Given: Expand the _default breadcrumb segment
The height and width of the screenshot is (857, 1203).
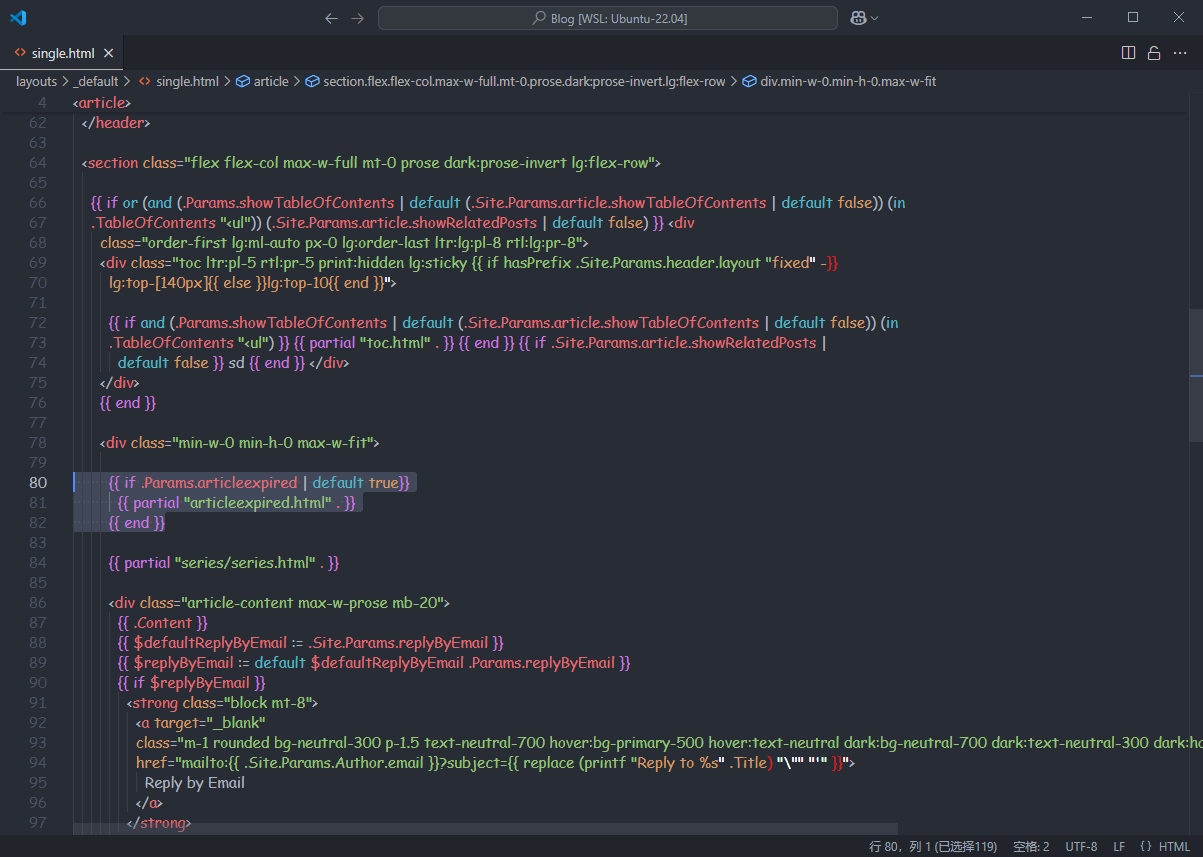Looking at the screenshot, I should coord(95,81).
